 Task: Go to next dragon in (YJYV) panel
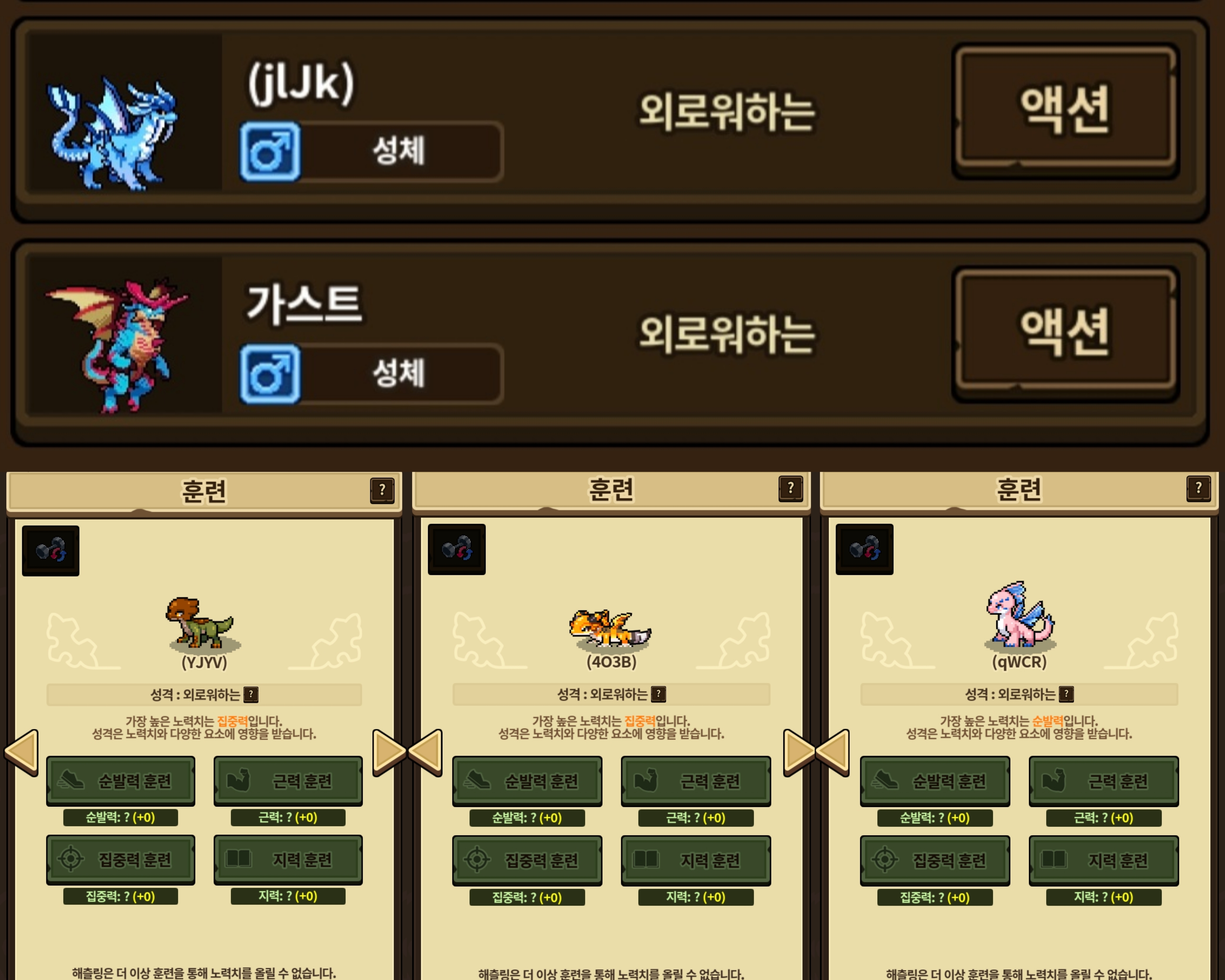click(389, 753)
